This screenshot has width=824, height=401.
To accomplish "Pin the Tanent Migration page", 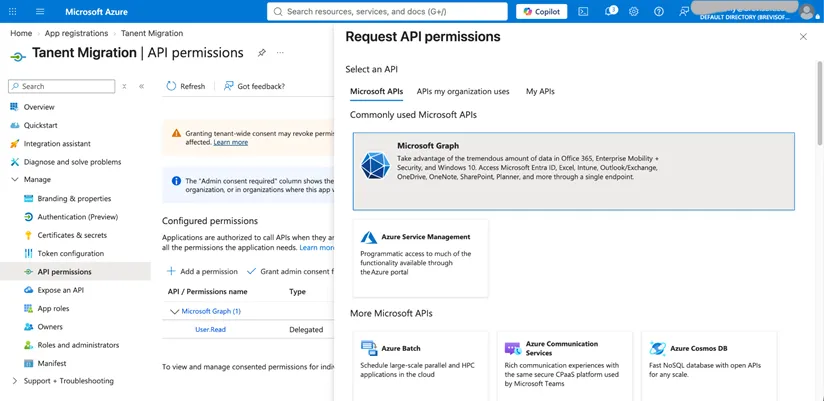I will click(x=261, y=53).
